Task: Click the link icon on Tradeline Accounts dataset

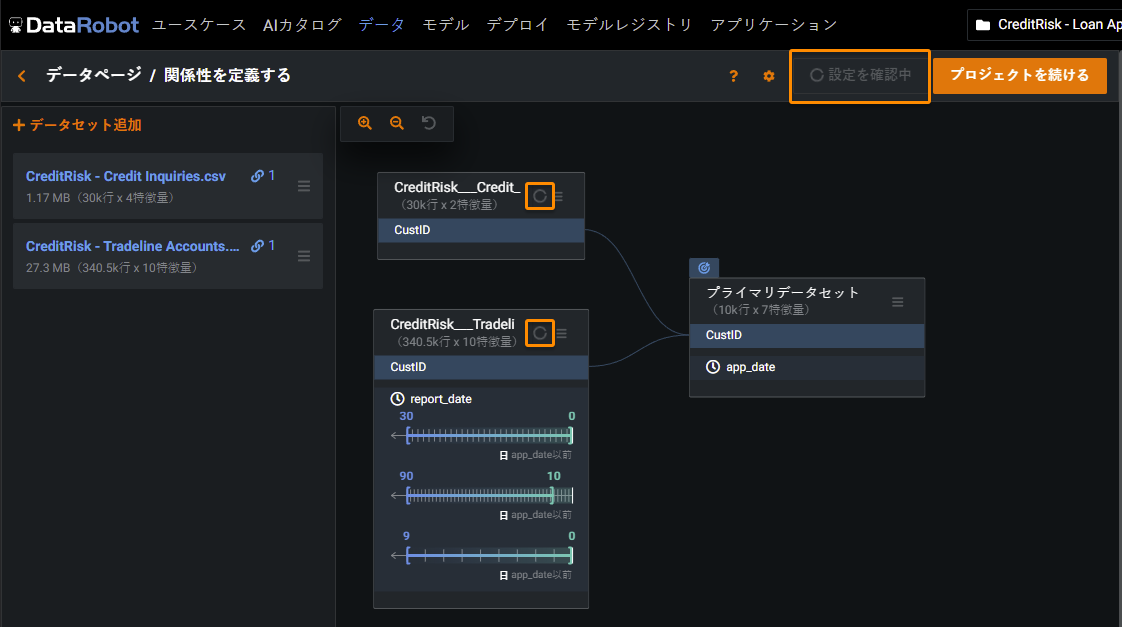Action: pos(258,246)
